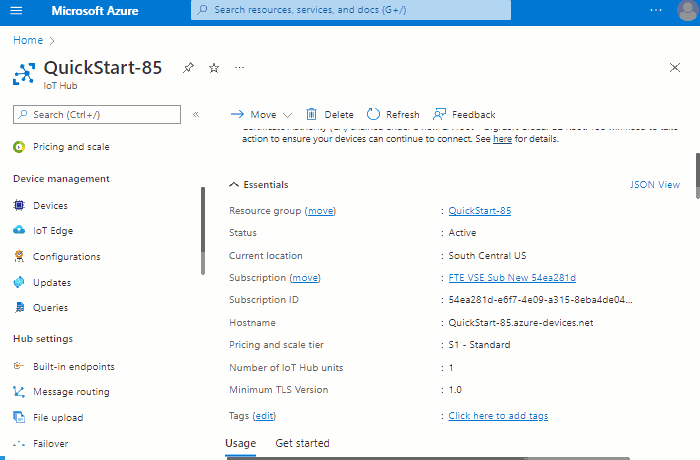Refresh the hub overview

[x=393, y=115]
